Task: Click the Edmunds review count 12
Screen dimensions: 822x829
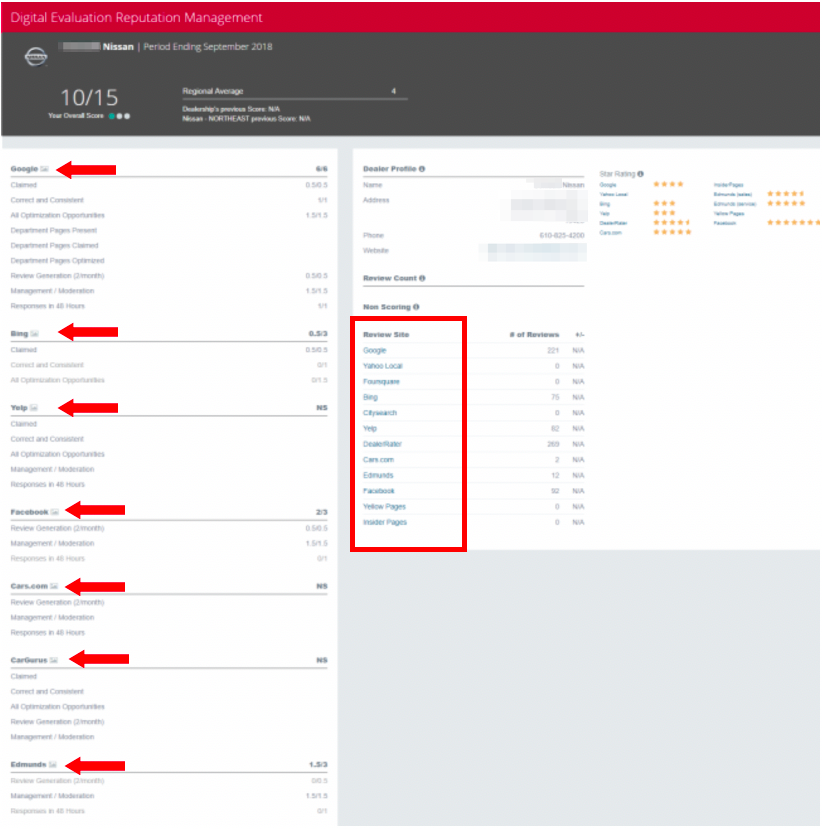Action: [555, 475]
